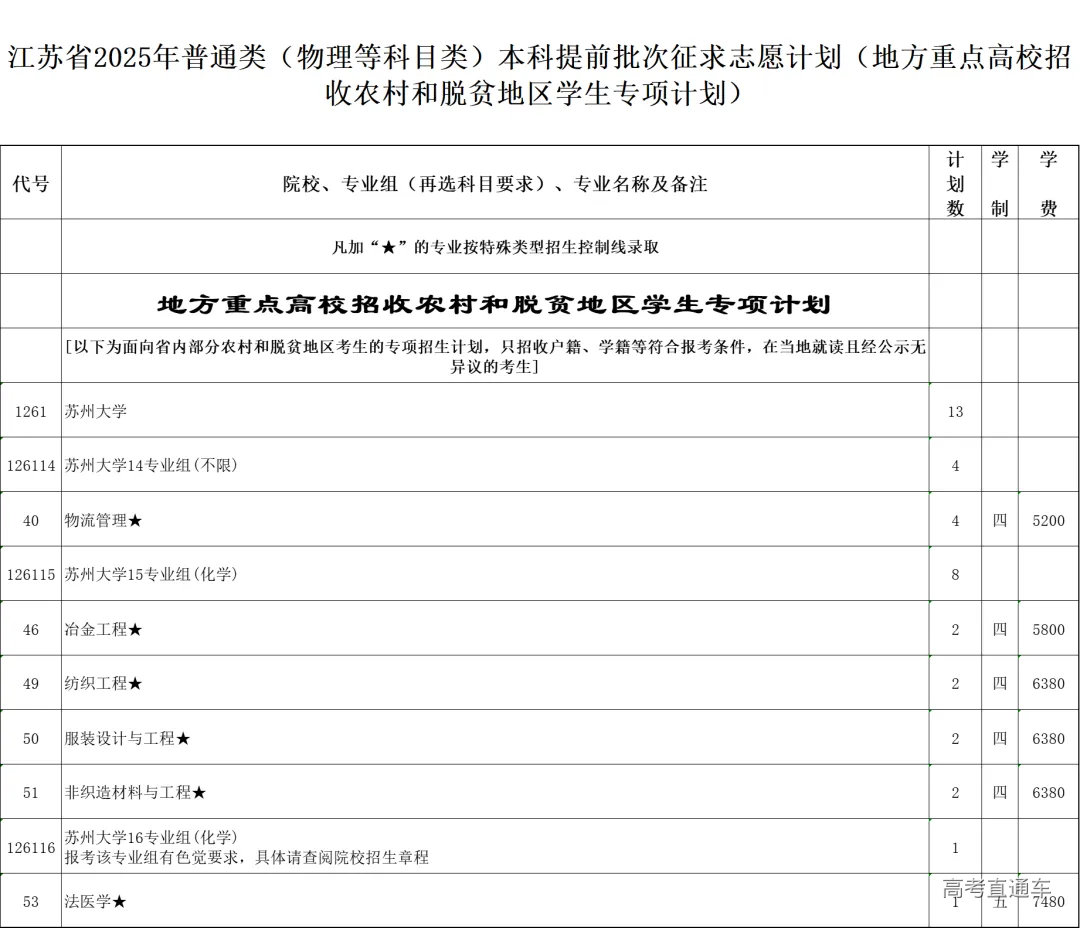Click the note row about ★ special admission lines
The image size is (1080, 928).
pos(493,245)
